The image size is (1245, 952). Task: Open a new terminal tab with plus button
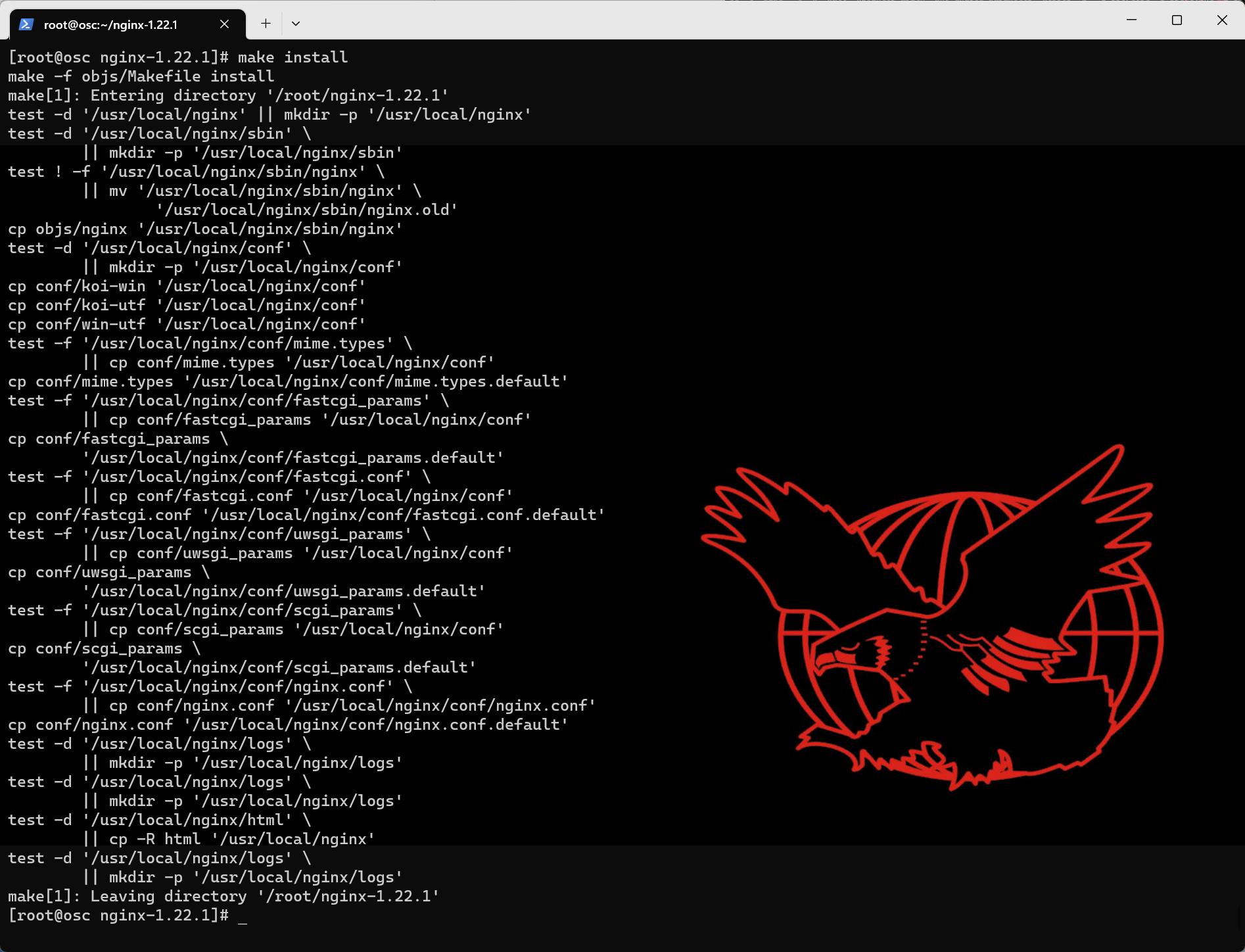coord(266,24)
